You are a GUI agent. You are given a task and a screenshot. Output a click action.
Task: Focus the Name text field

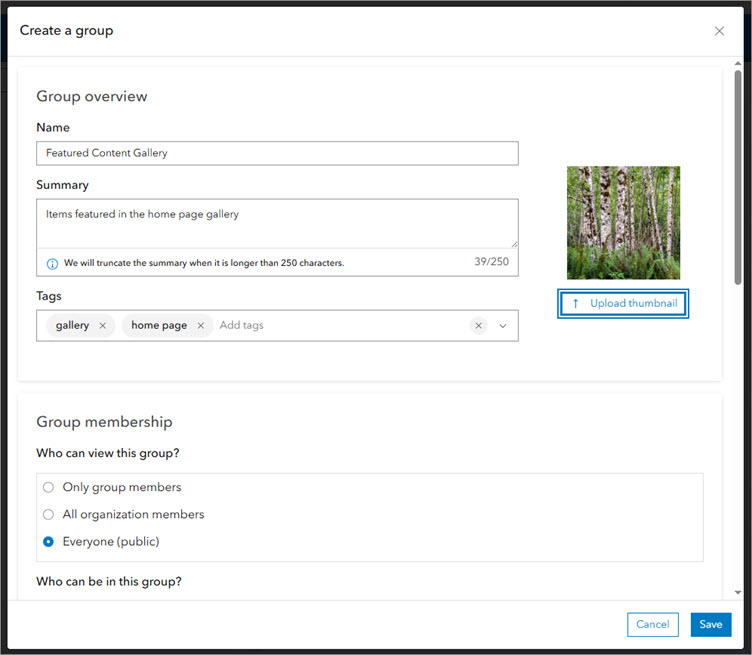277,153
